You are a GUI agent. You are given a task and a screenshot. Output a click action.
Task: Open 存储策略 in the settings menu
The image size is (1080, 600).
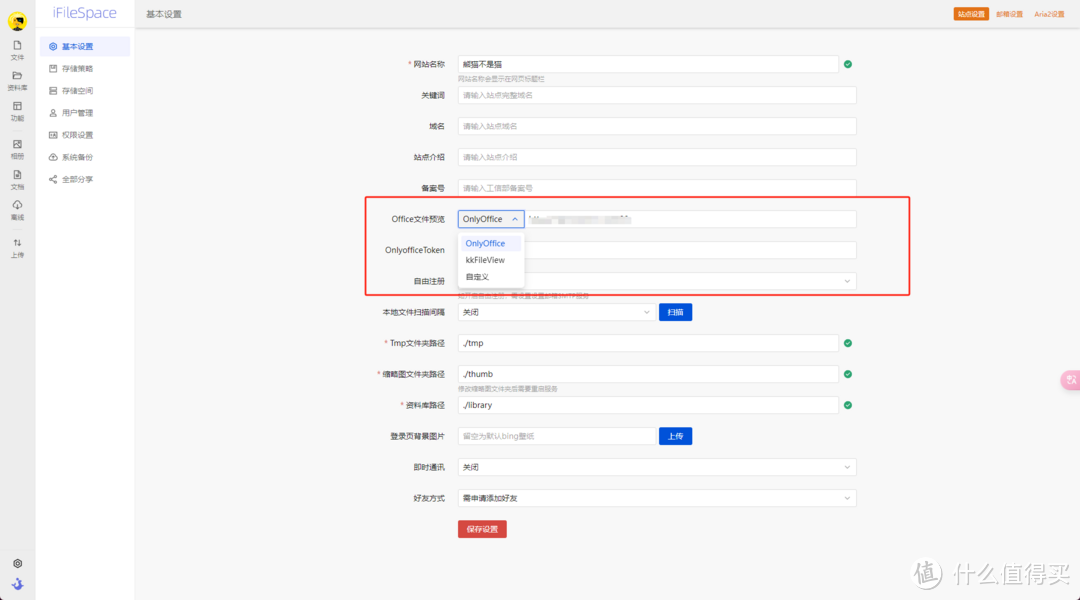[77, 69]
